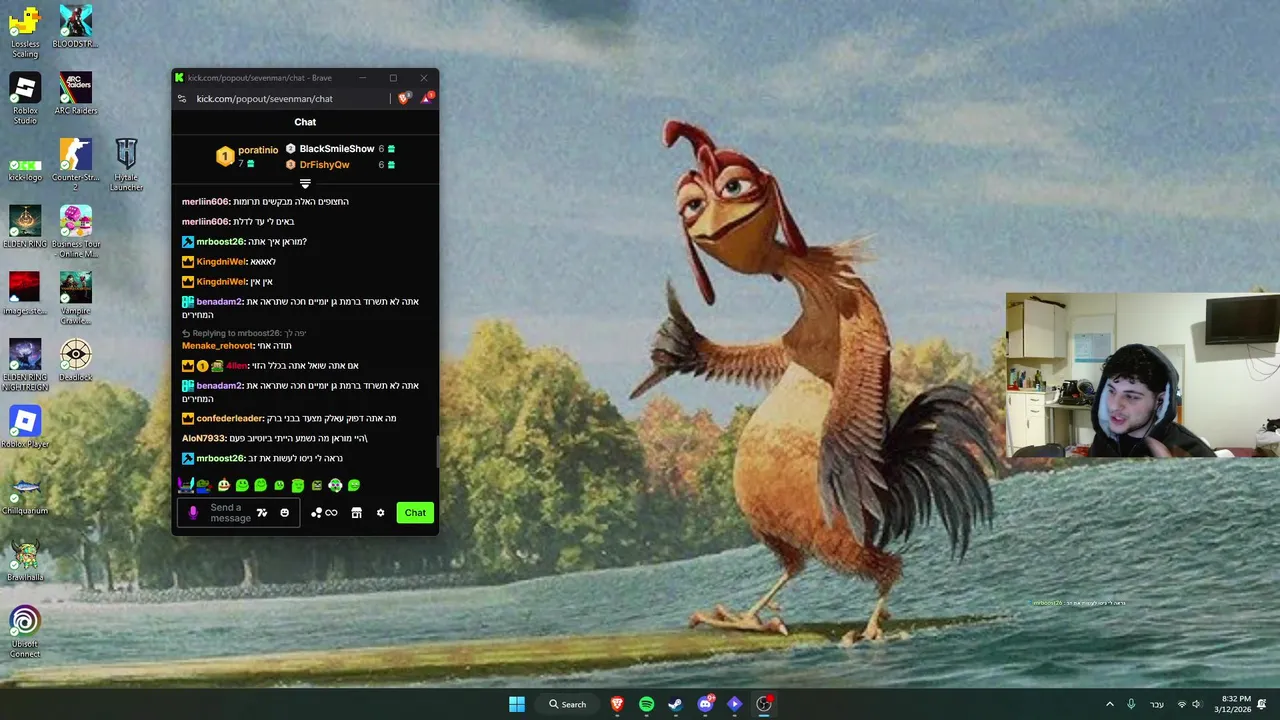The height and width of the screenshot is (720, 1280).
Task: Select DrFishyQw in the leaderboard
Action: click(324, 165)
